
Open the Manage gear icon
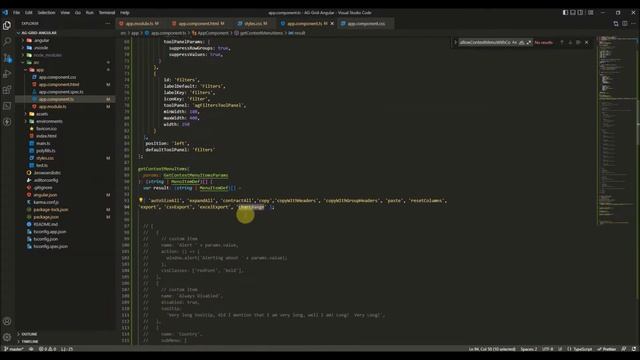pos(7,337)
